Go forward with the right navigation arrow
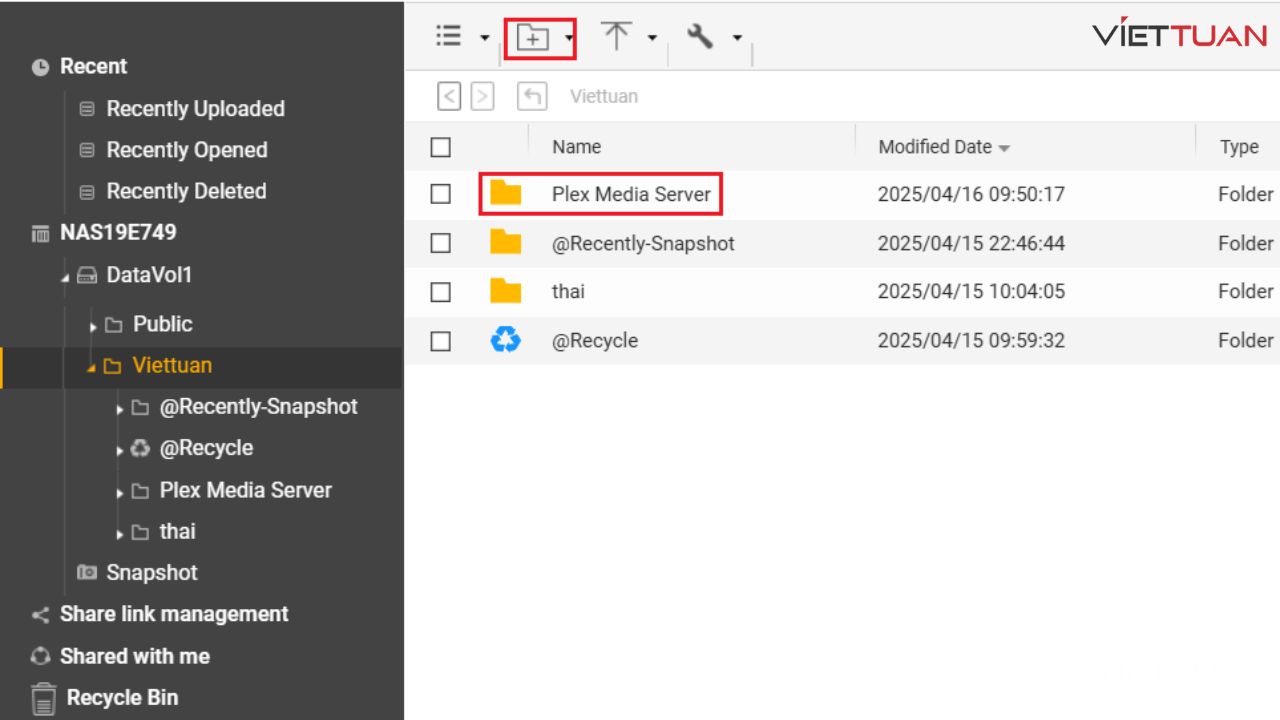Screen dimensions: 1280x720 tap(483, 97)
